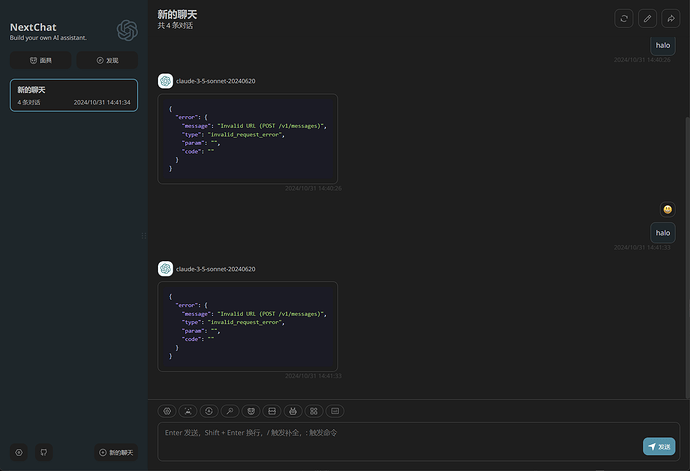Click Build your own AI assistant text
The height and width of the screenshot is (471, 690).
coord(48,38)
